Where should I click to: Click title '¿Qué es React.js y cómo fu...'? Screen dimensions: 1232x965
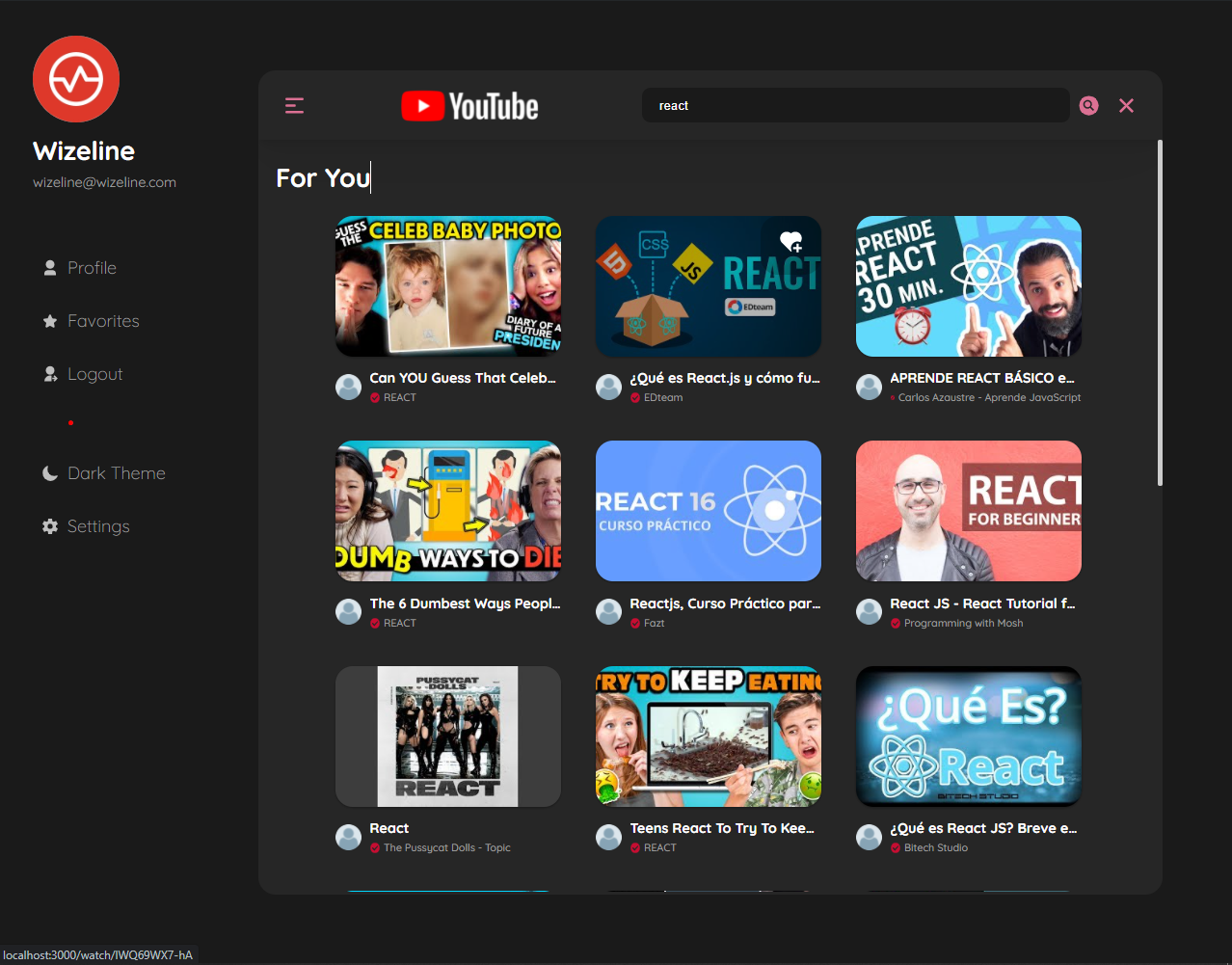pyautogui.click(x=725, y=378)
